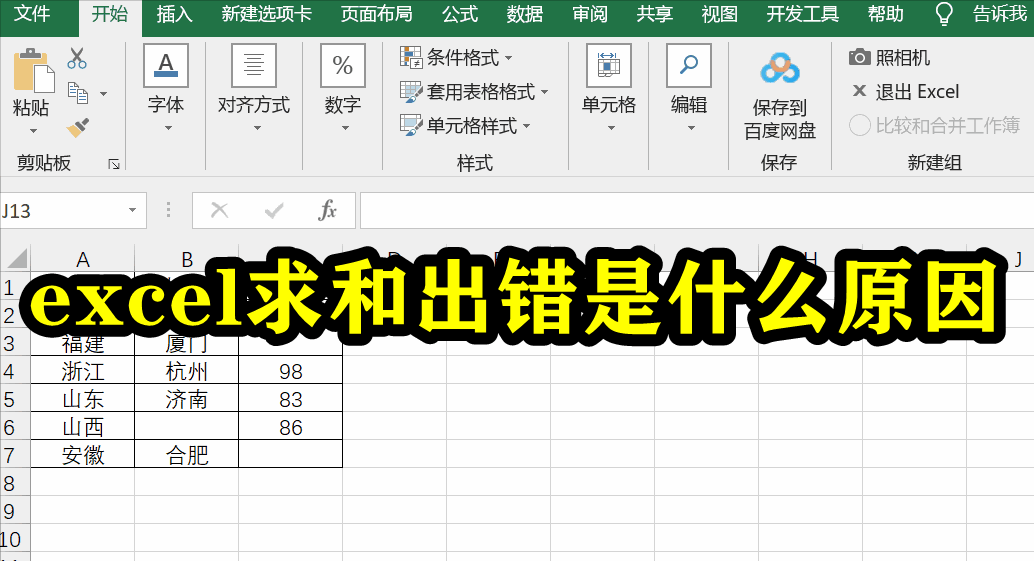This screenshot has height=561, width=1034.
Task: Click the 保存到百度网盘 cloud icon
Action: (x=779, y=68)
